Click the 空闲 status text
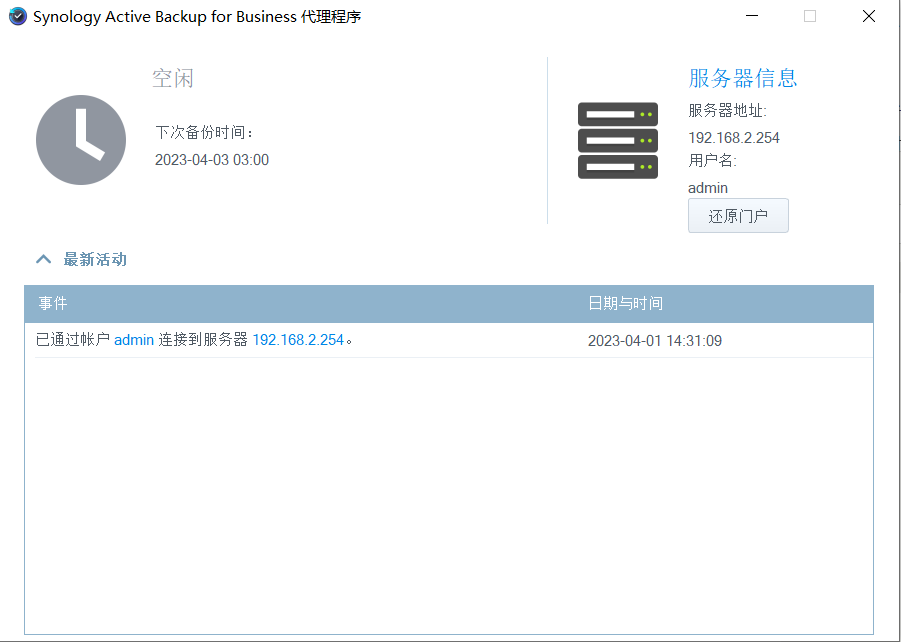Viewport: 901px width, 642px height. [x=172, y=78]
